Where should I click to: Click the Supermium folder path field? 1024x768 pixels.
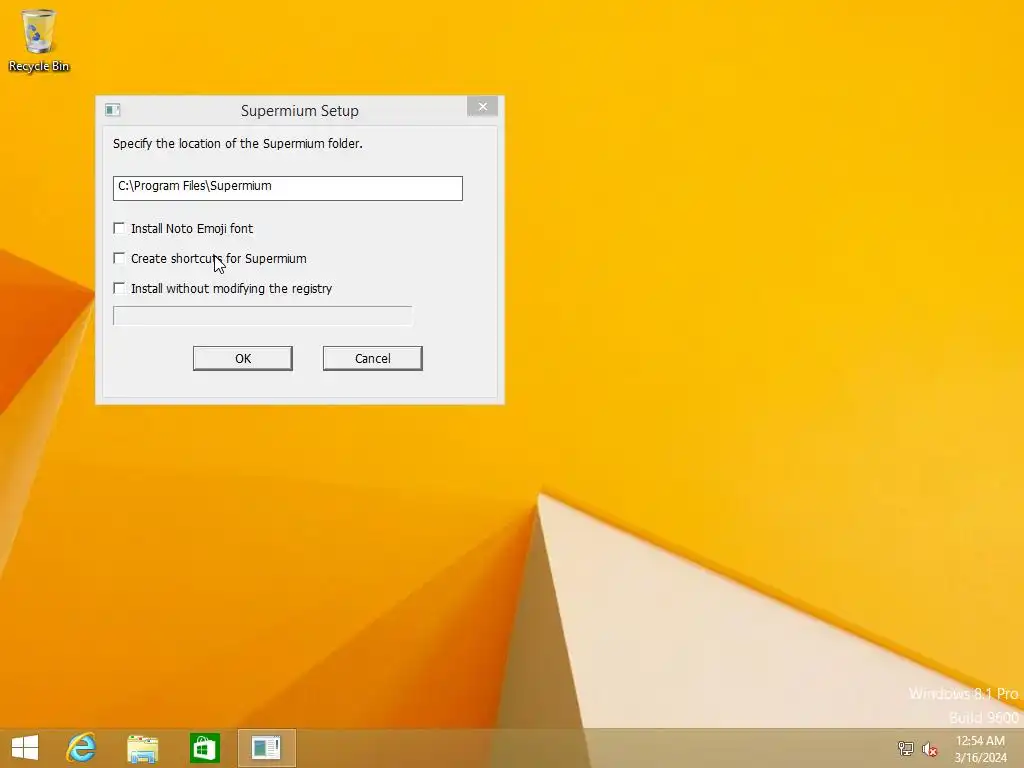point(288,188)
